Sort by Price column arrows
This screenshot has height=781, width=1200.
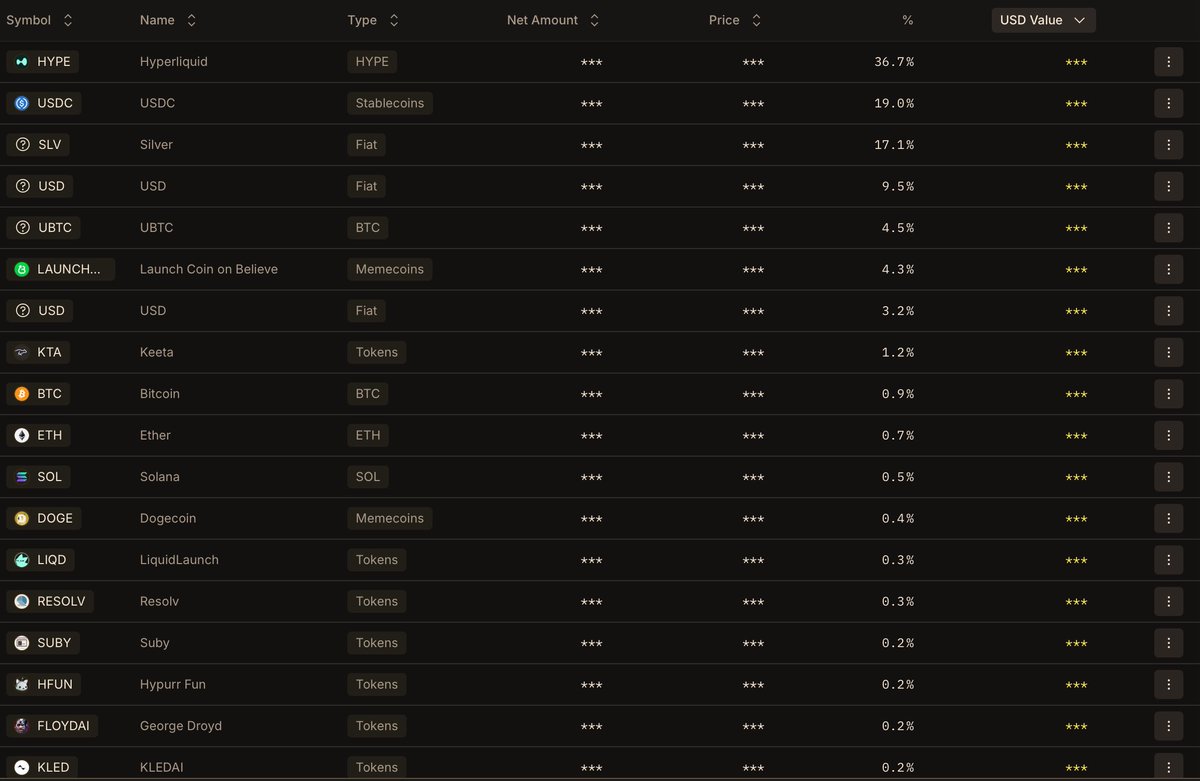coord(756,20)
